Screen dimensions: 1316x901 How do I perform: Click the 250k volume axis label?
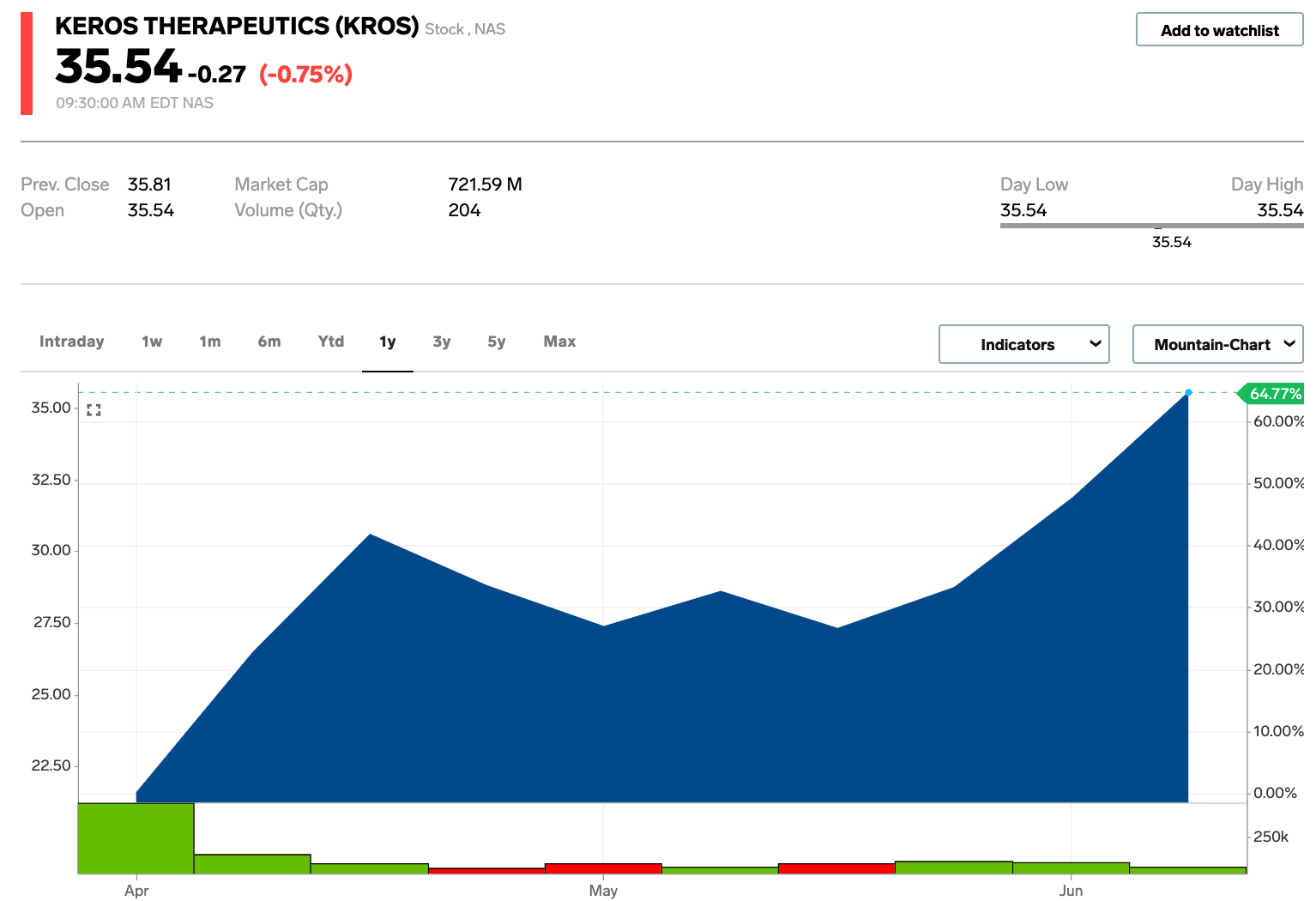coord(1271,837)
